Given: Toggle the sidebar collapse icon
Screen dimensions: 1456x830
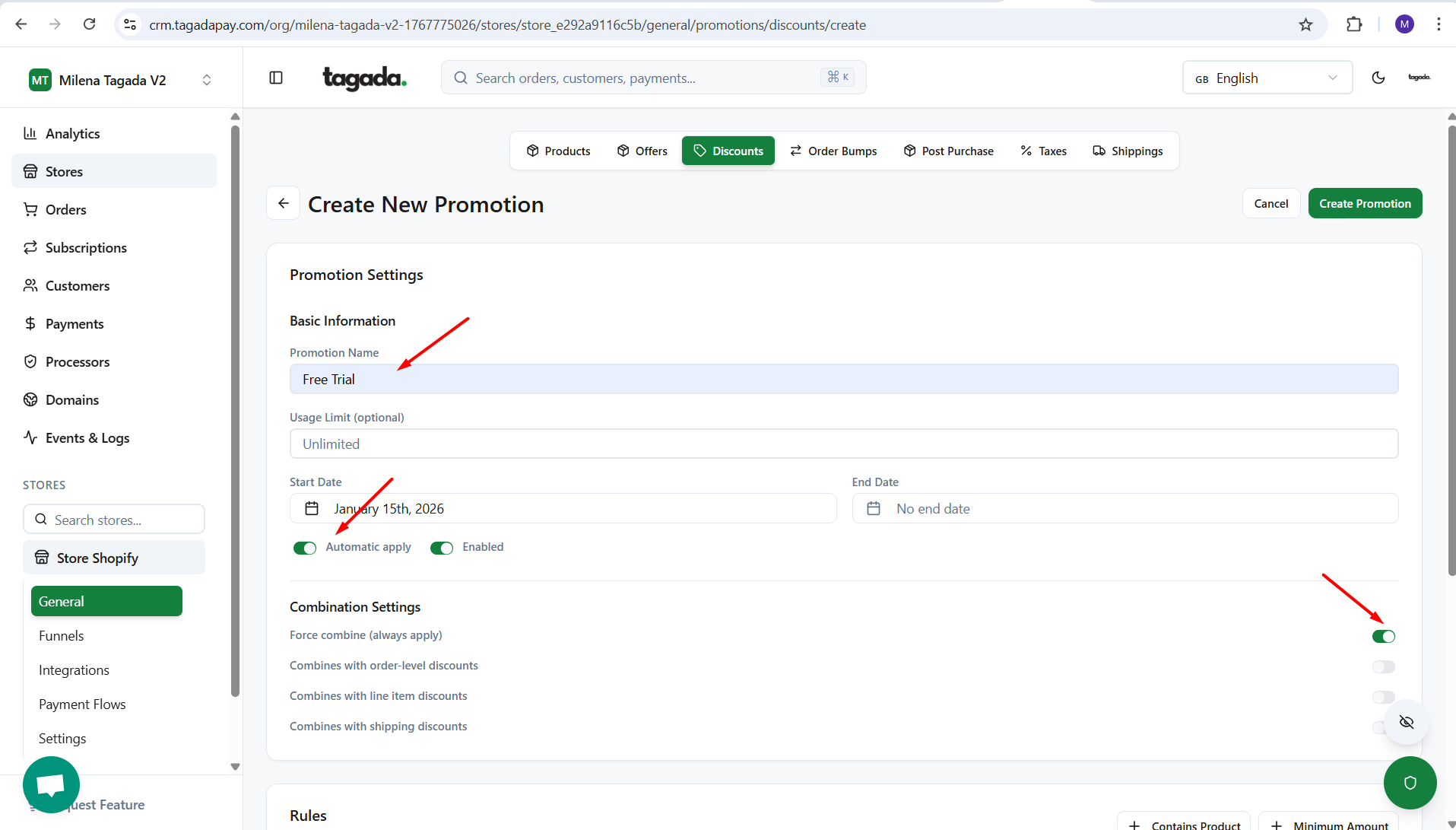Looking at the screenshot, I should 276,78.
